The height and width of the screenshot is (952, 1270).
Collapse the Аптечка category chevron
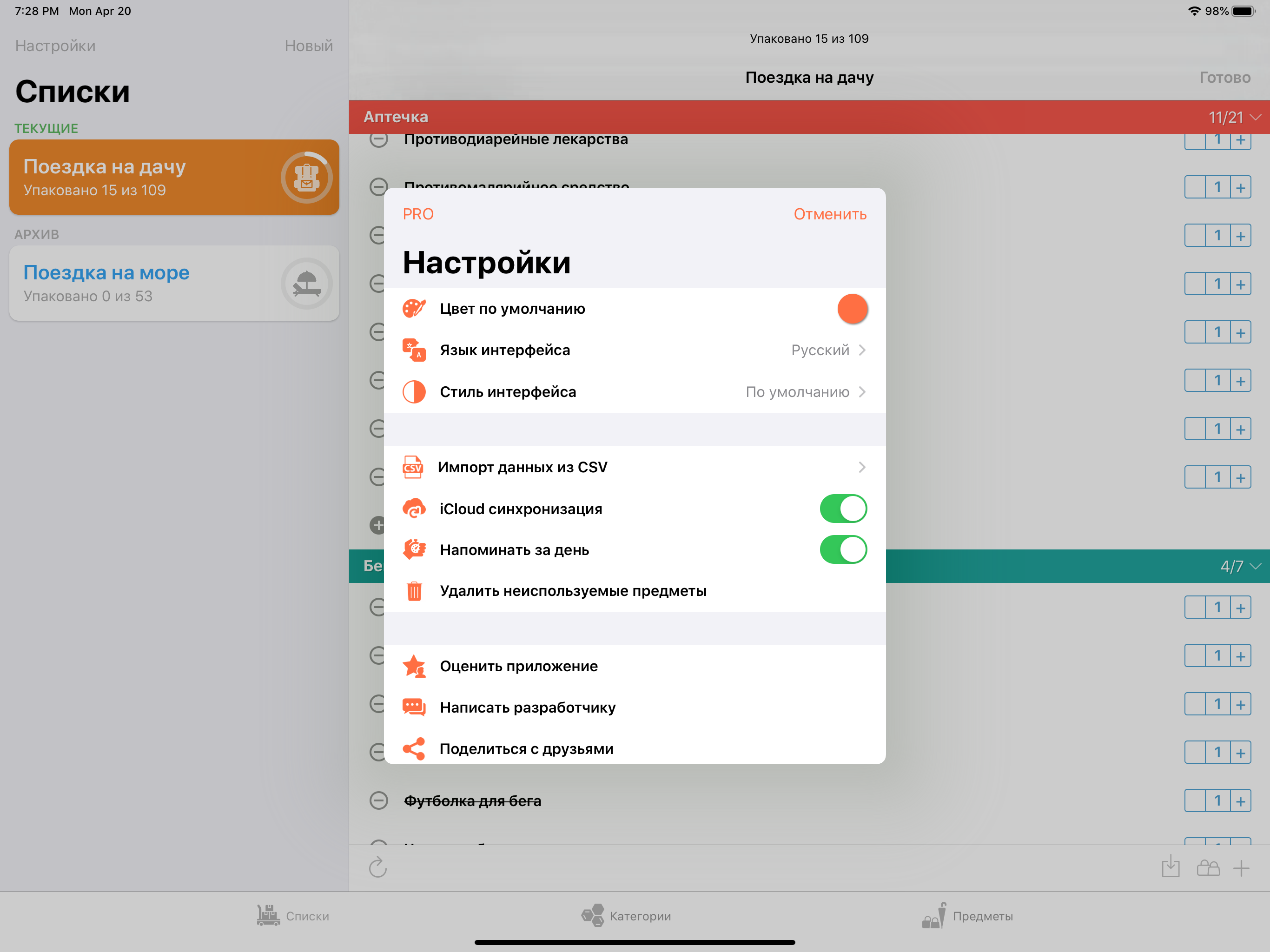[x=1256, y=117]
